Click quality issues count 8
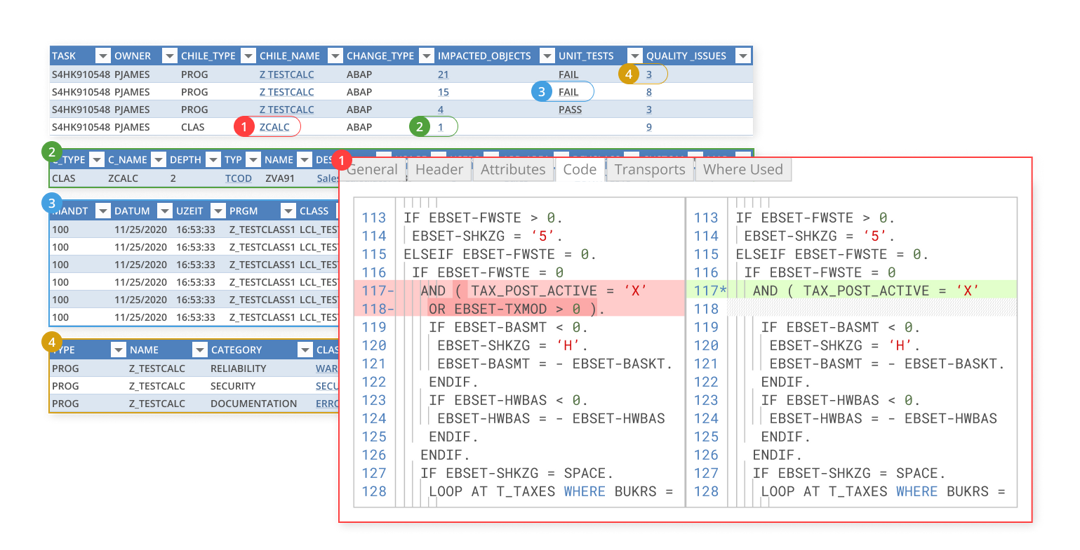This screenshot has width=1080, height=550. point(649,92)
